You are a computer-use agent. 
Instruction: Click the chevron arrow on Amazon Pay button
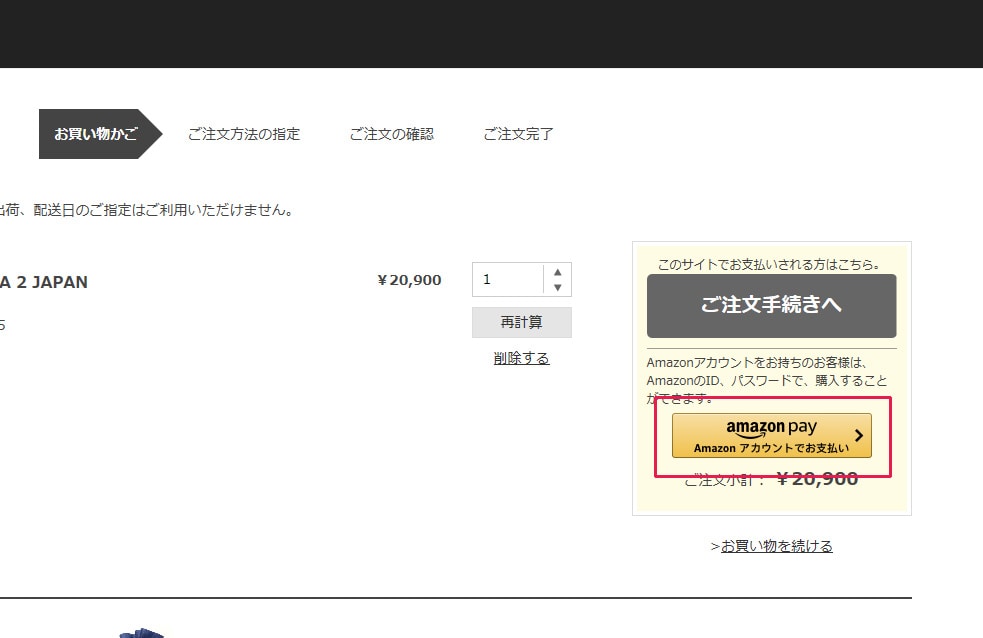tap(858, 436)
